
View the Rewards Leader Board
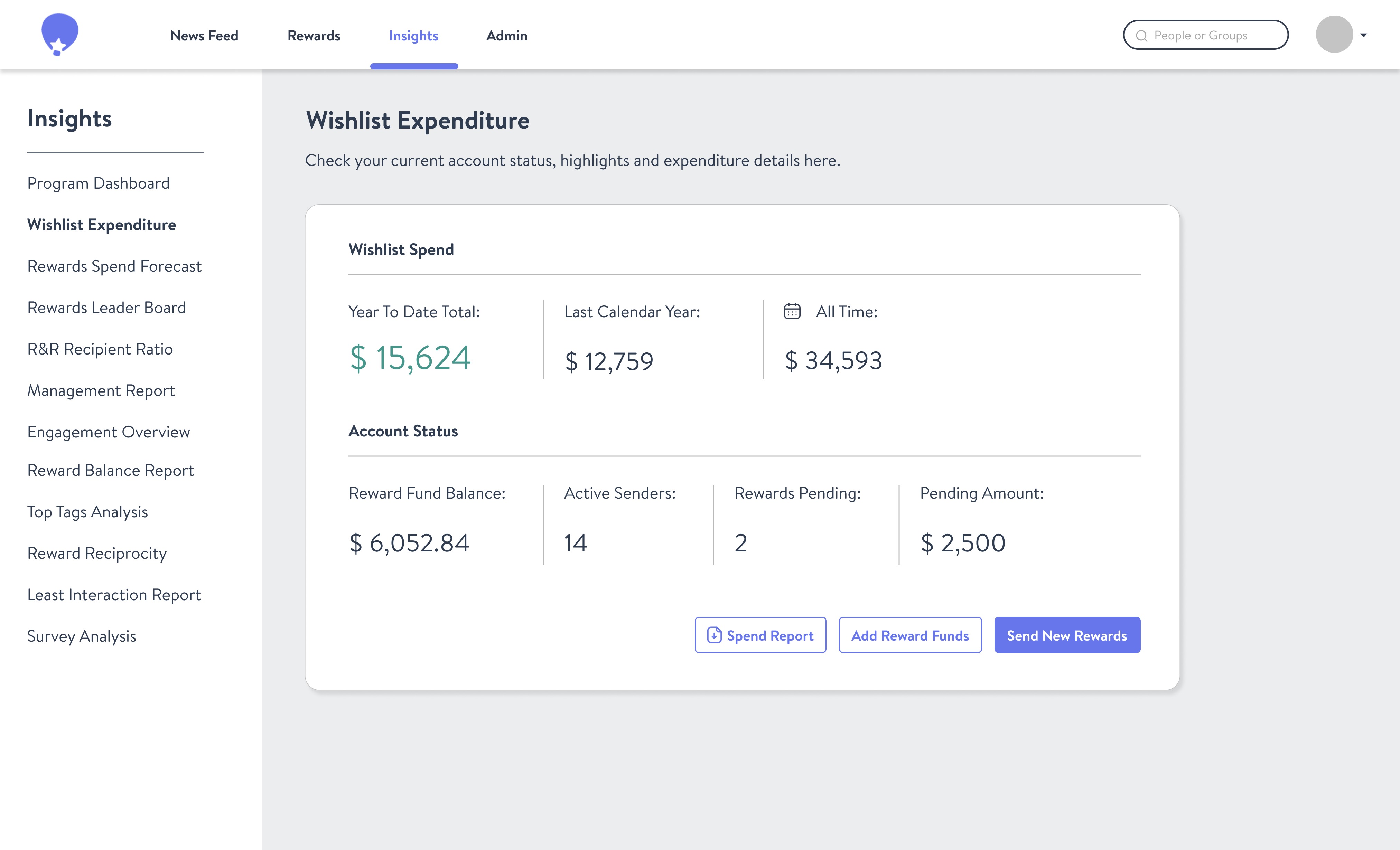tap(106, 307)
